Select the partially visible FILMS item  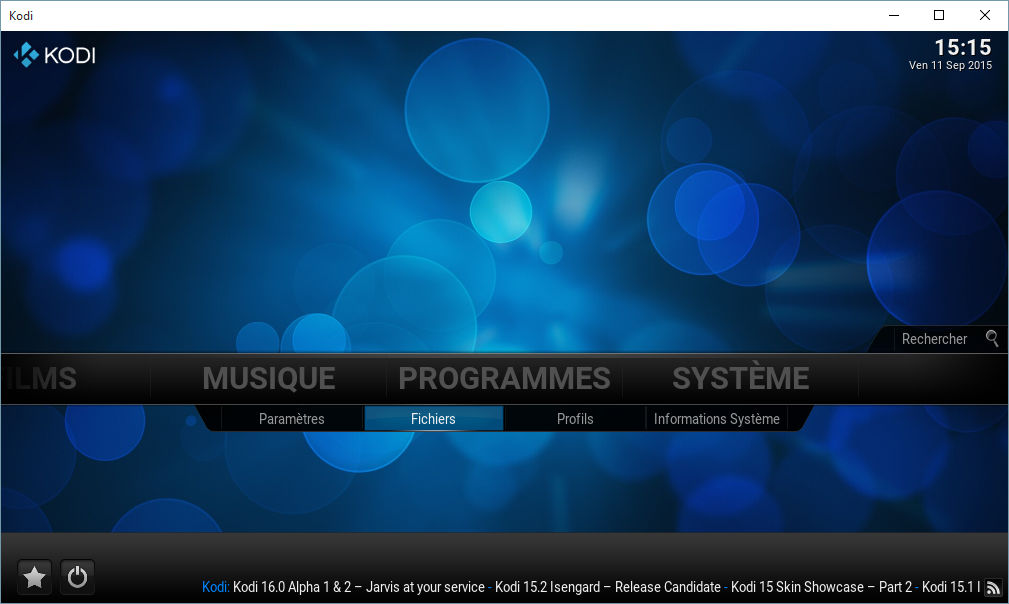tap(40, 378)
